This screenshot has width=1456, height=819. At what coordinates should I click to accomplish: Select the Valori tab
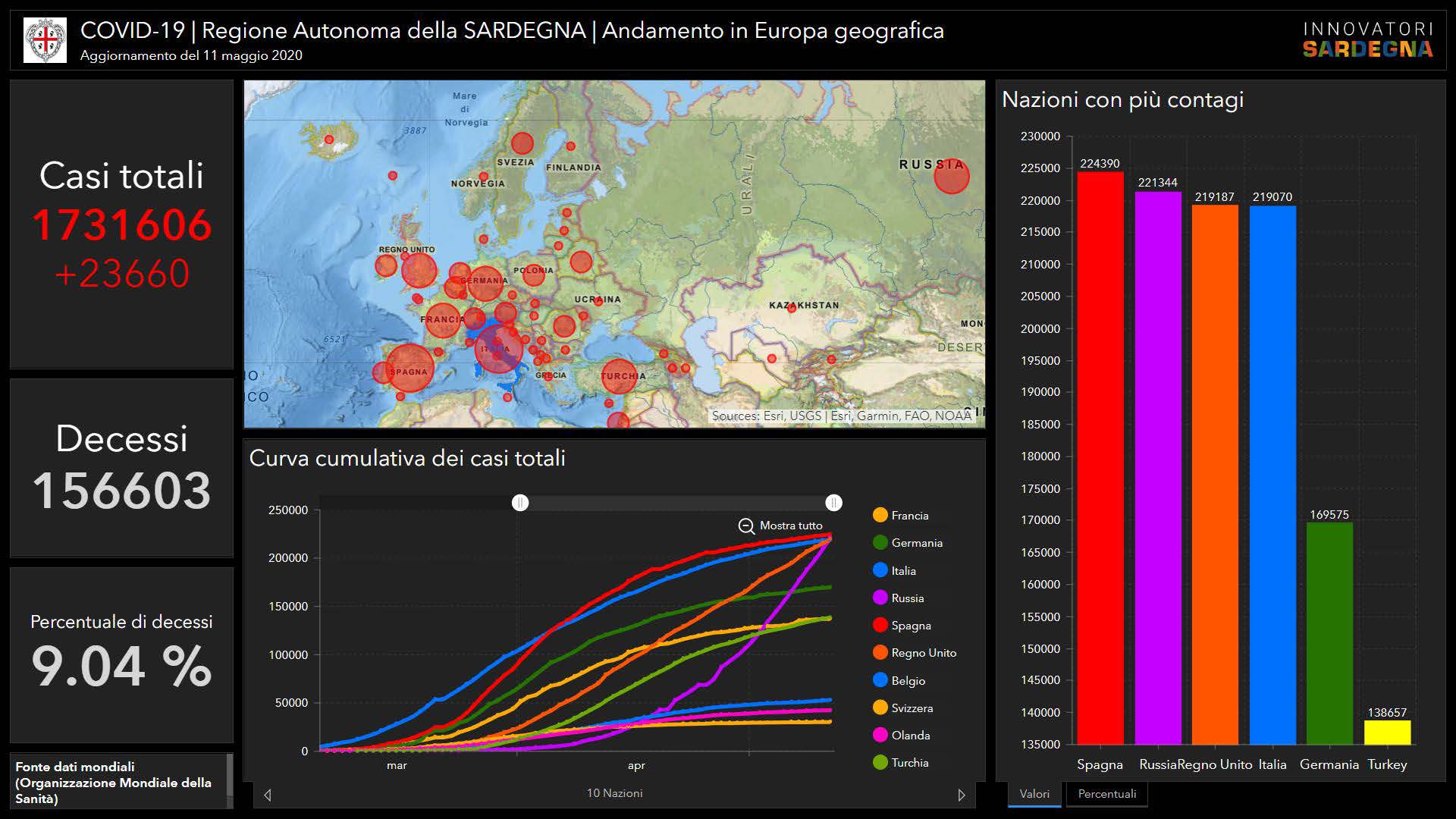tap(1034, 794)
